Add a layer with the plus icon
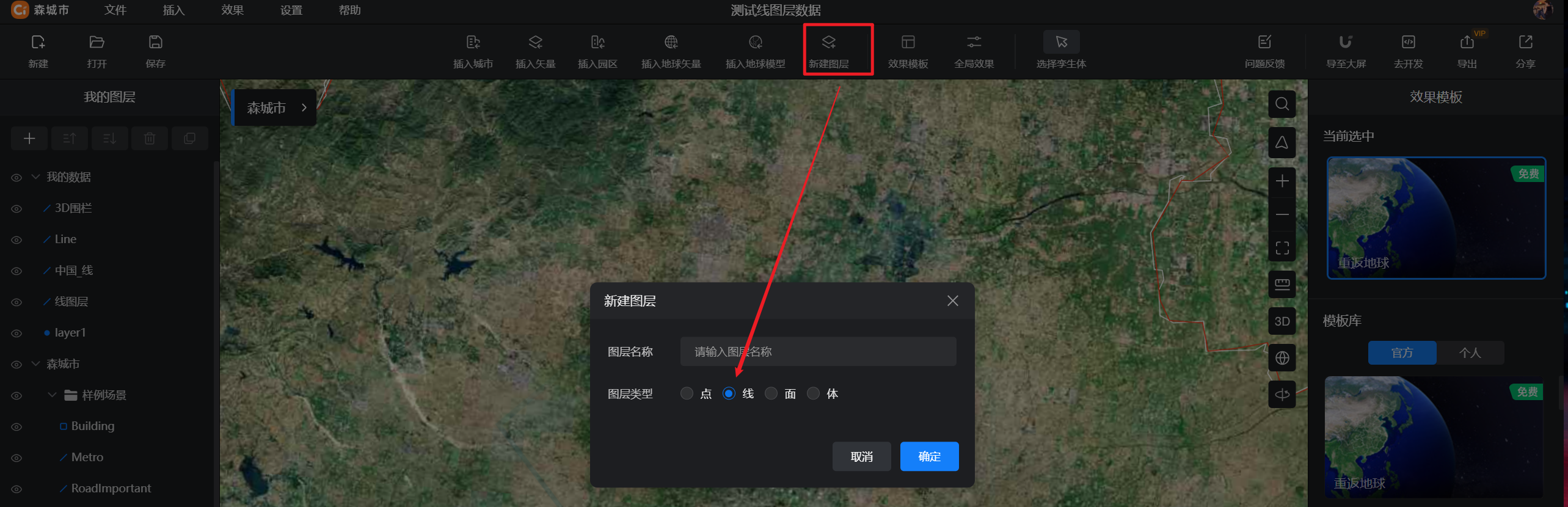Viewport: 1568px width, 507px height. point(29,139)
